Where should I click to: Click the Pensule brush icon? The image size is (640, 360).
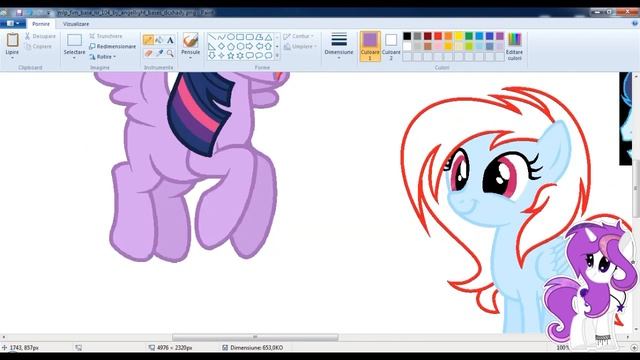(x=190, y=40)
